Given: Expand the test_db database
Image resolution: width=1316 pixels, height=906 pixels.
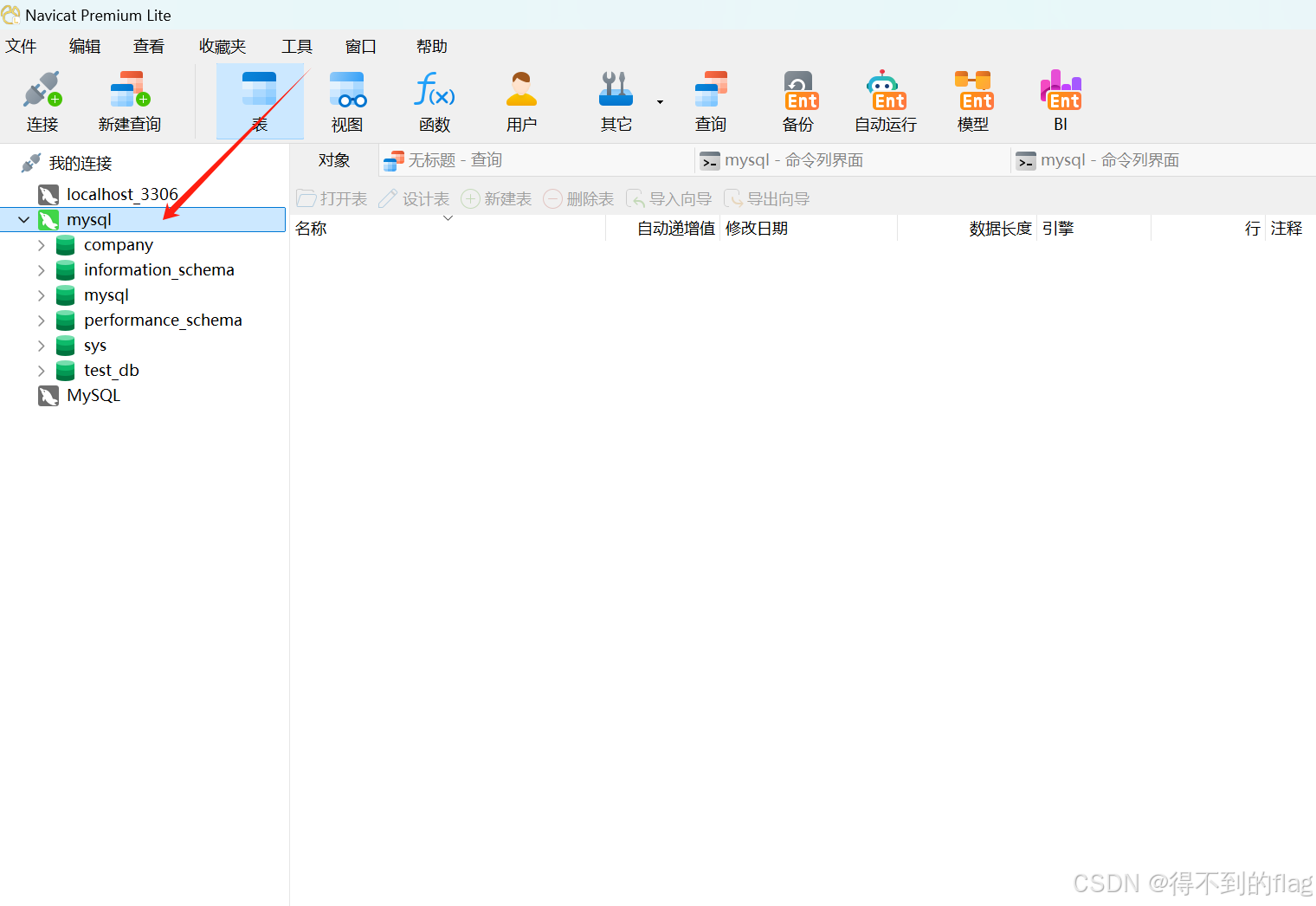Looking at the screenshot, I should [x=41, y=371].
